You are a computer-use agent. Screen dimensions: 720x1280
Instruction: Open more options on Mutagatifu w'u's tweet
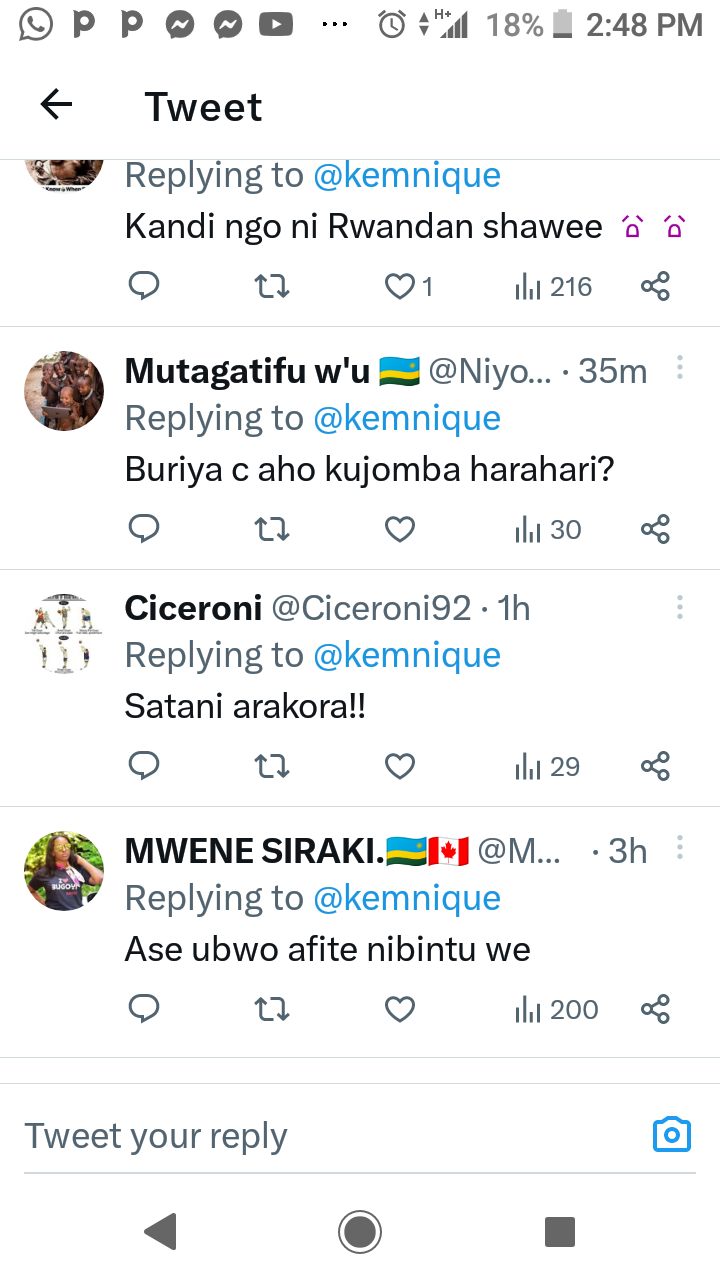[680, 368]
